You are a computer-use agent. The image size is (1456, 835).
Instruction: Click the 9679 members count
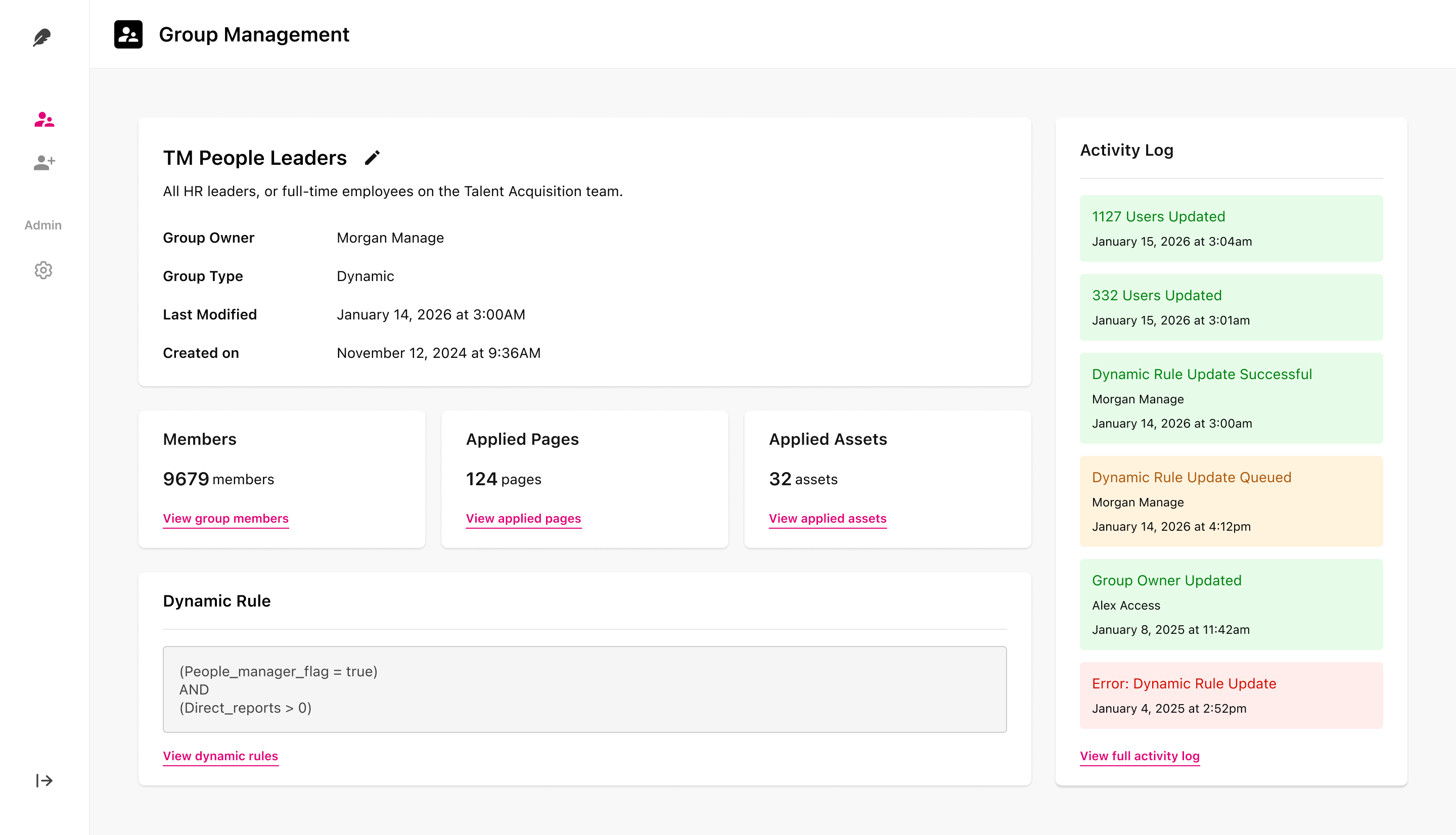pyautogui.click(x=218, y=479)
